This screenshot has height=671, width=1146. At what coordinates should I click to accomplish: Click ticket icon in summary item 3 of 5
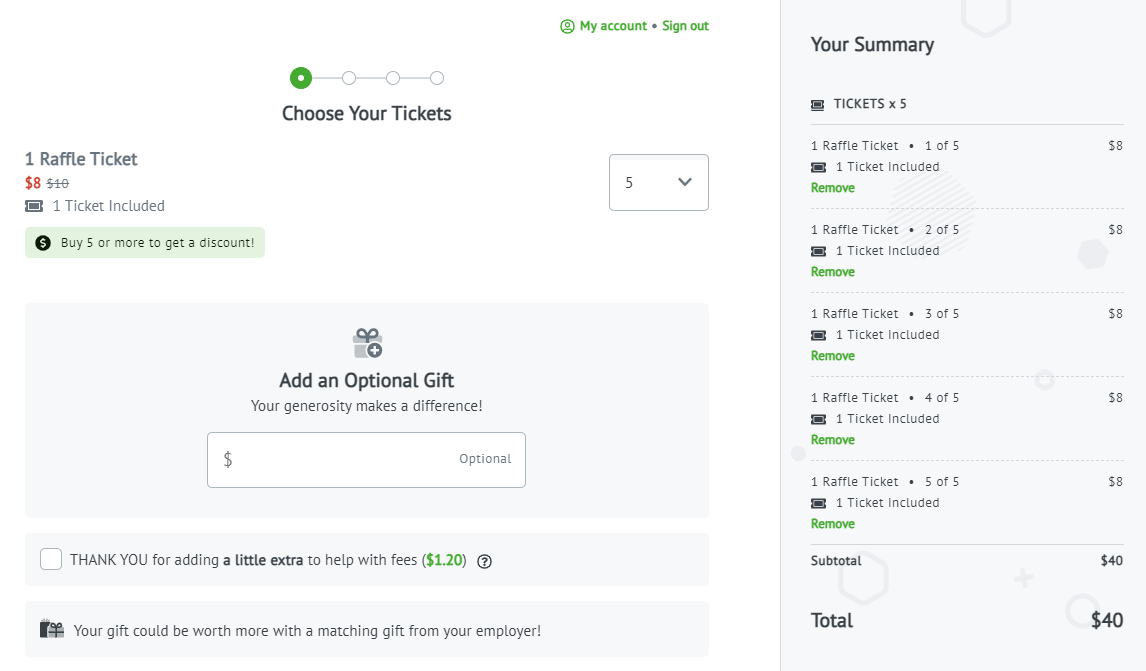pyautogui.click(x=819, y=335)
